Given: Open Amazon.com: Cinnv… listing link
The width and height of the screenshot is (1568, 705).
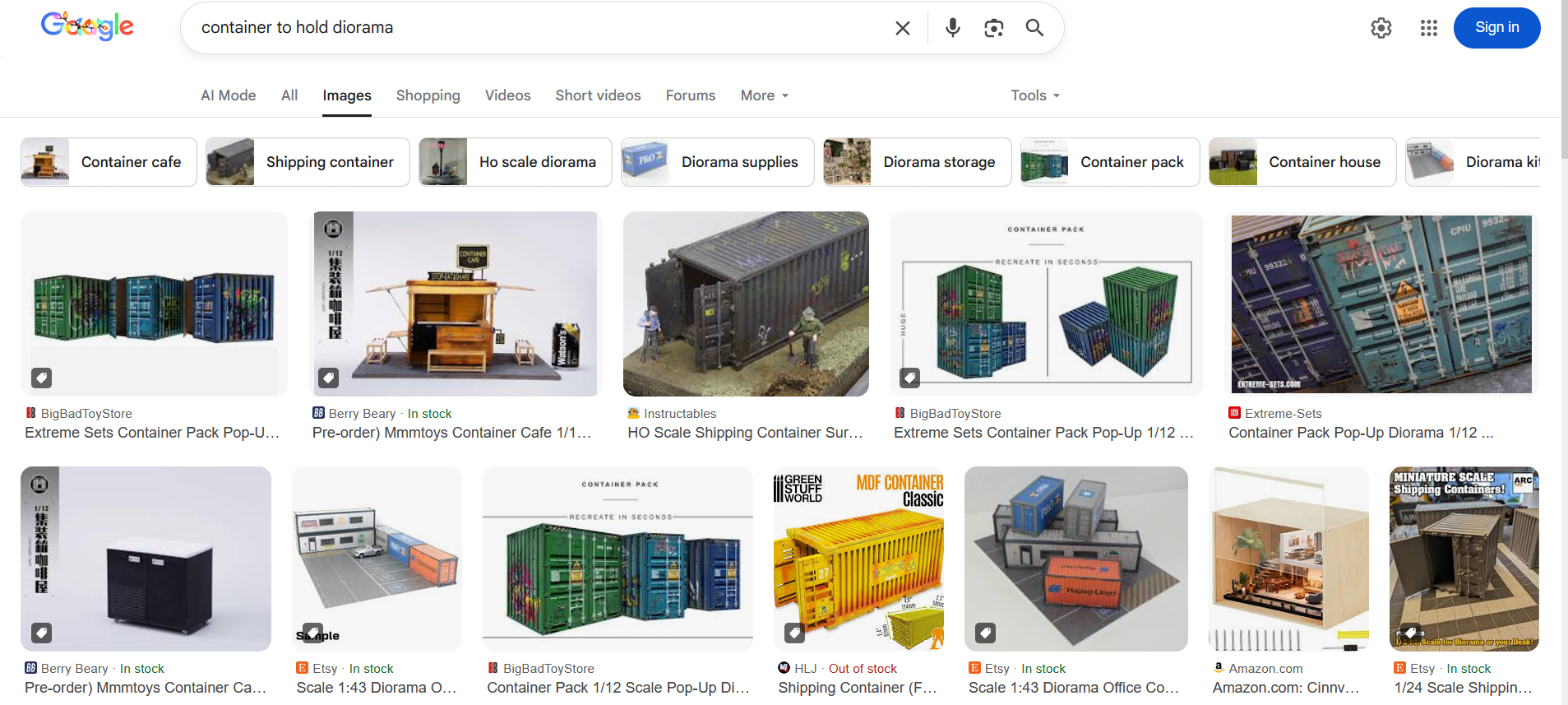Looking at the screenshot, I should 1286,688.
